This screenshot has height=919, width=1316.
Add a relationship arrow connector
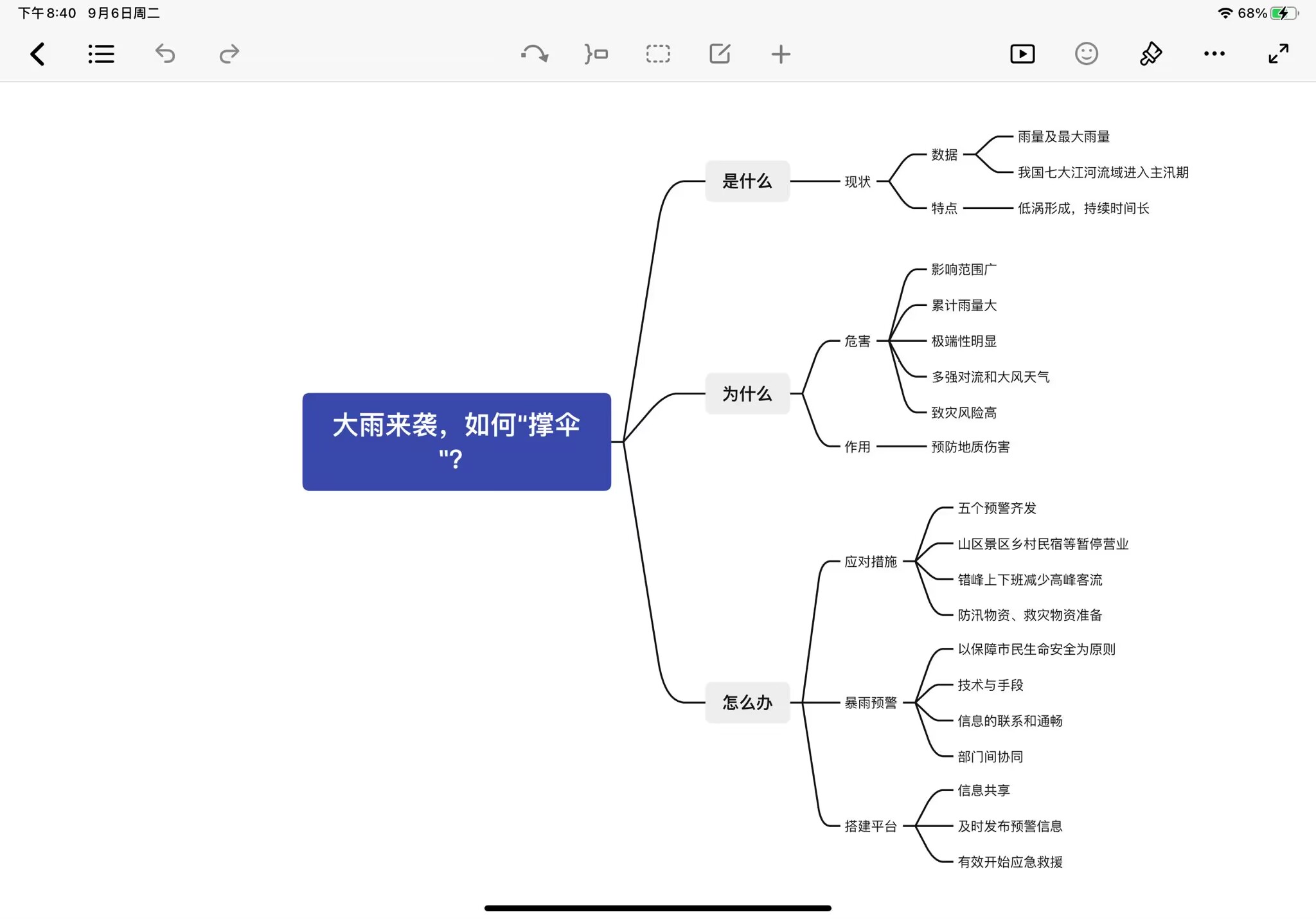(x=535, y=54)
